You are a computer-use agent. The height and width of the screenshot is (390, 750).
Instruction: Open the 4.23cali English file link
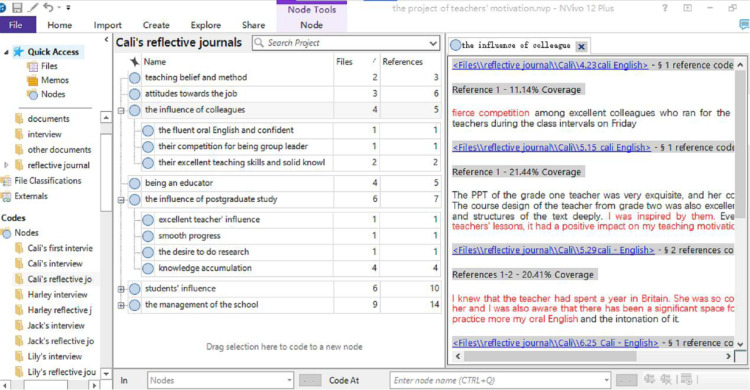click(x=550, y=65)
